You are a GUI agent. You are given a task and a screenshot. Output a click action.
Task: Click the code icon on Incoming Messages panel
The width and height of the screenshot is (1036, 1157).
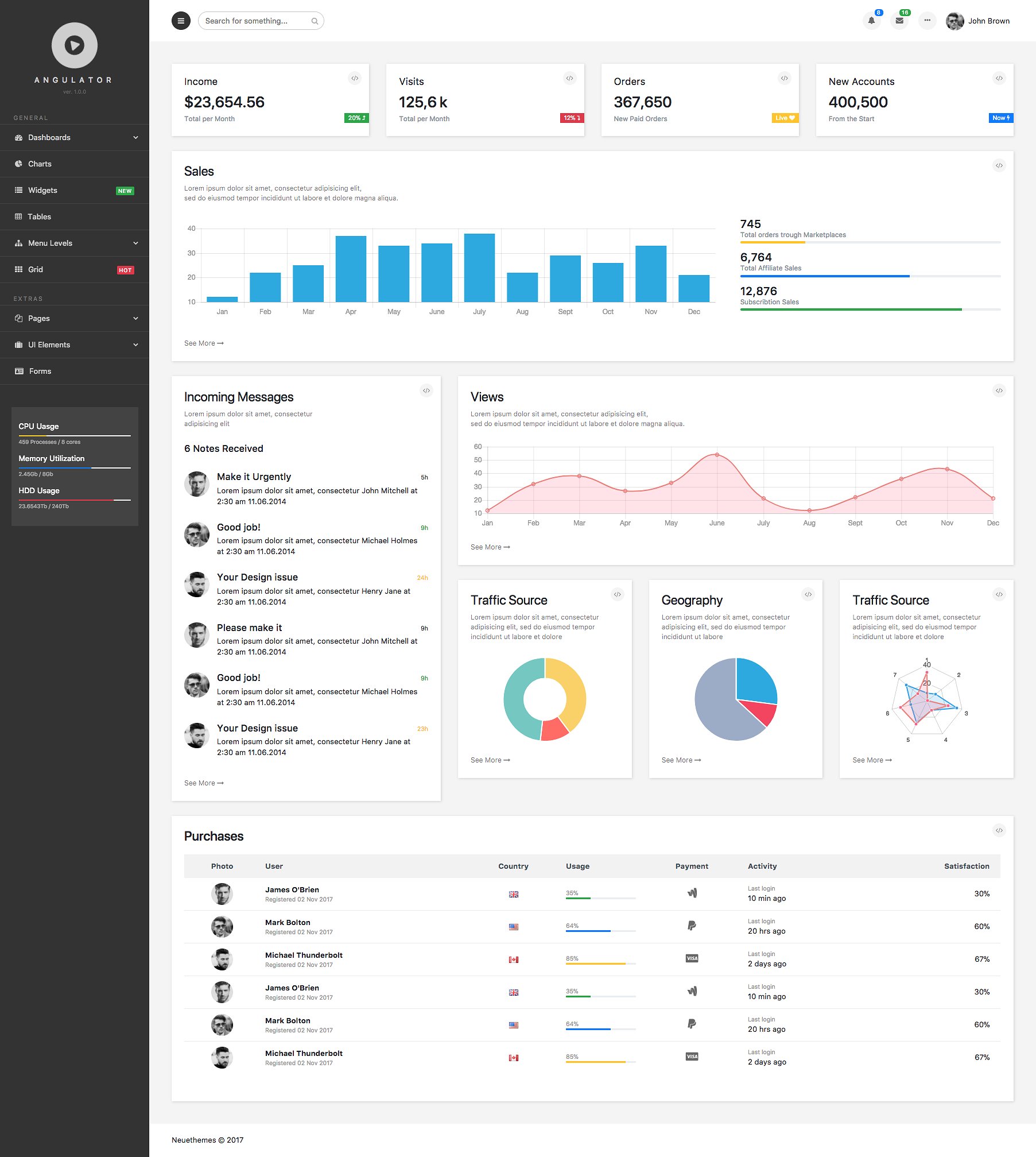click(426, 390)
